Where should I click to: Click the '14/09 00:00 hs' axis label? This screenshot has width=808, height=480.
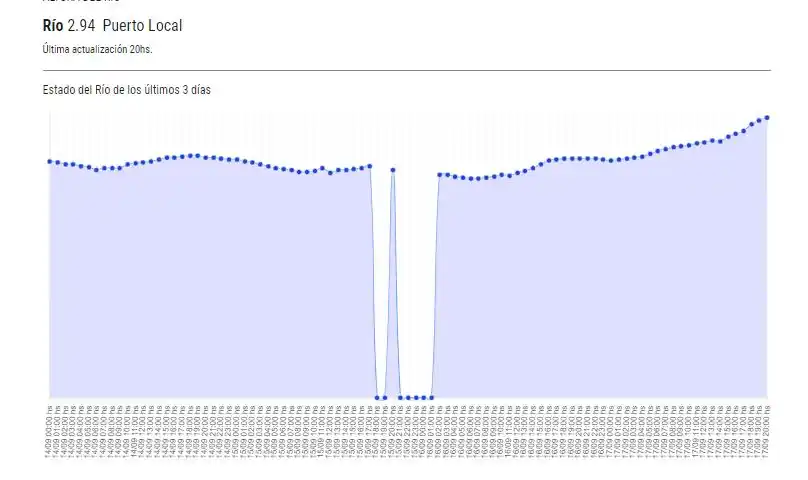(x=49, y=431)
